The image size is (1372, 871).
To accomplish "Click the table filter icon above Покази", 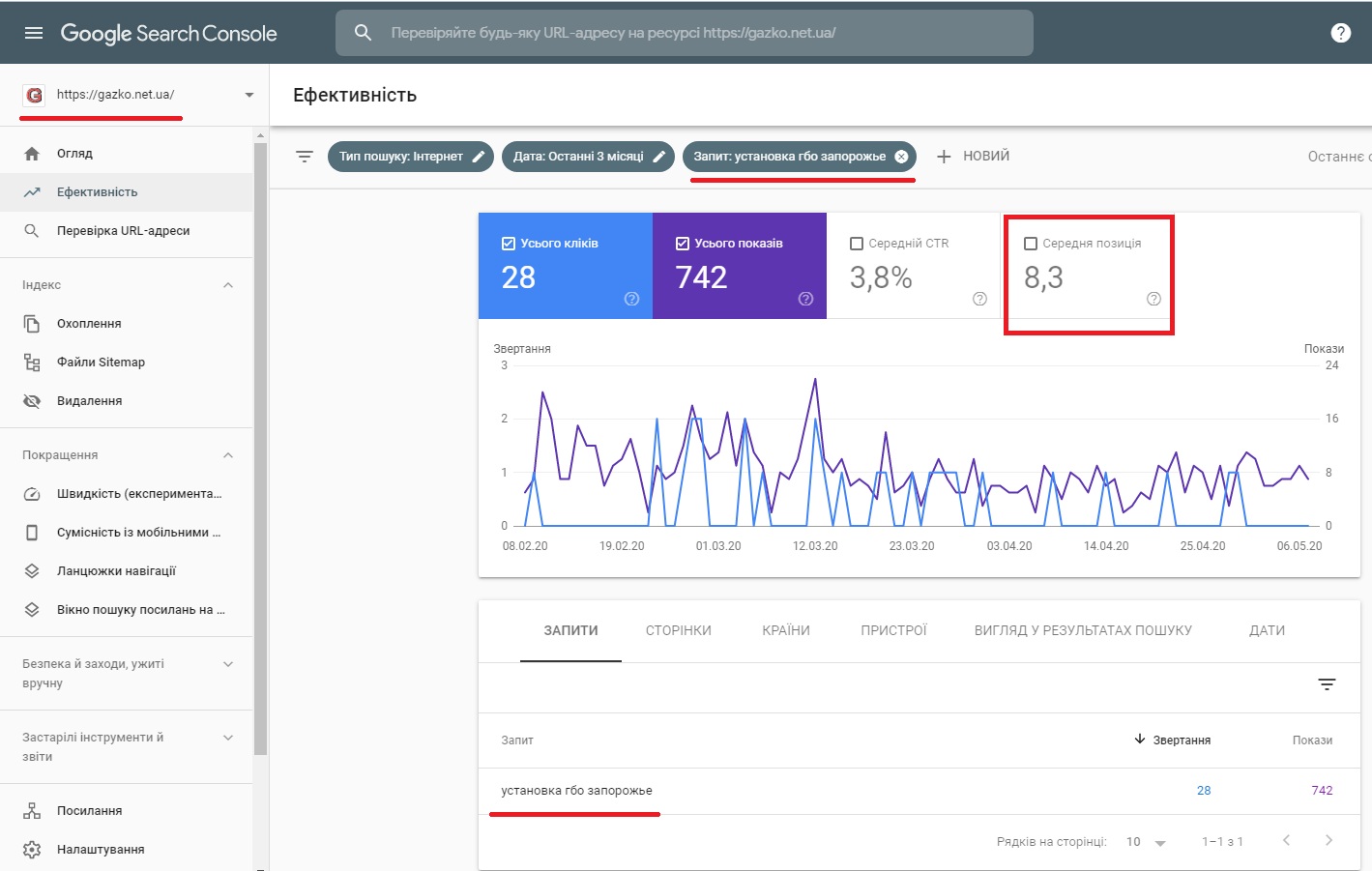I will [1327, 684].
